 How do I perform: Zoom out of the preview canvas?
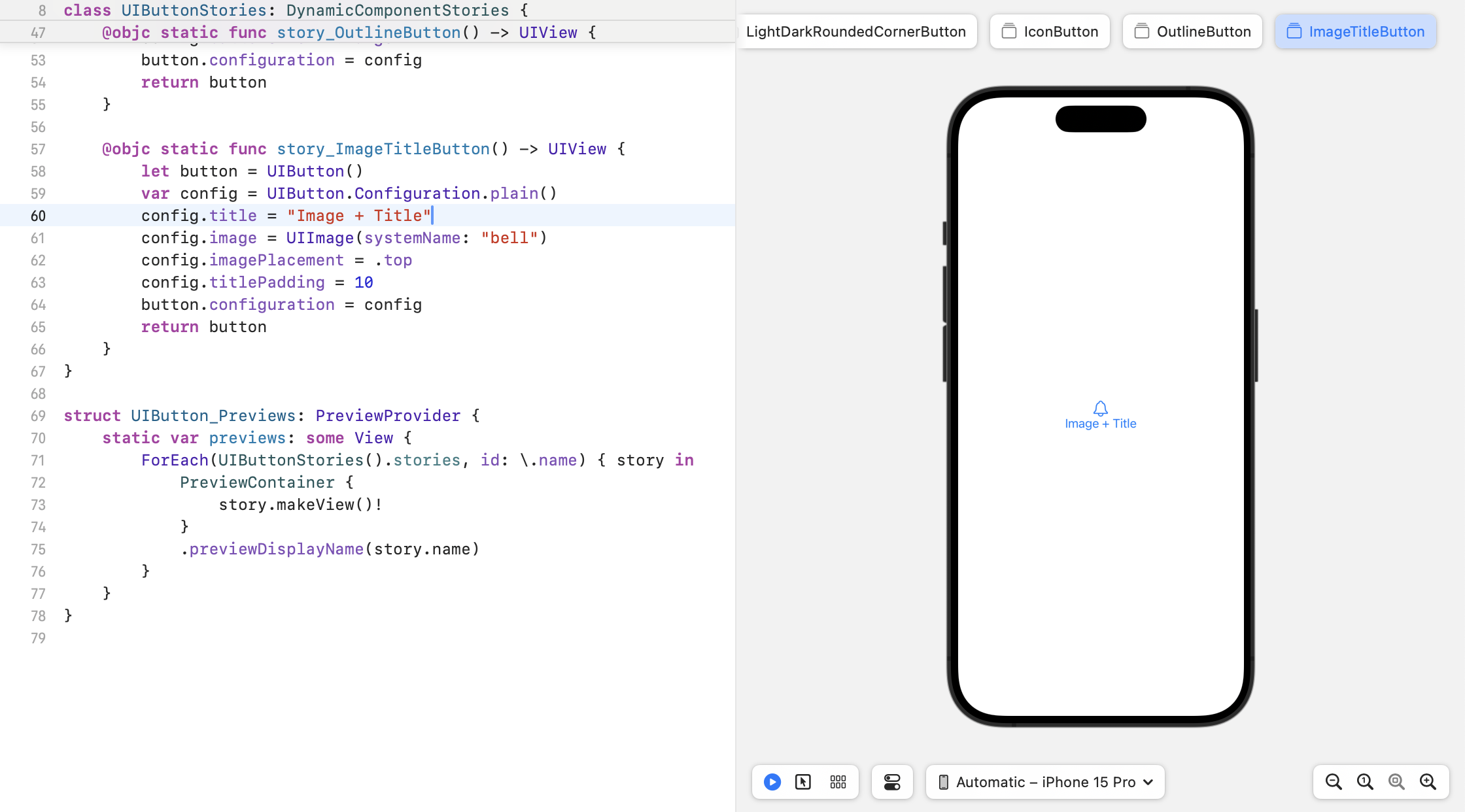click(x=1334, y=782)
